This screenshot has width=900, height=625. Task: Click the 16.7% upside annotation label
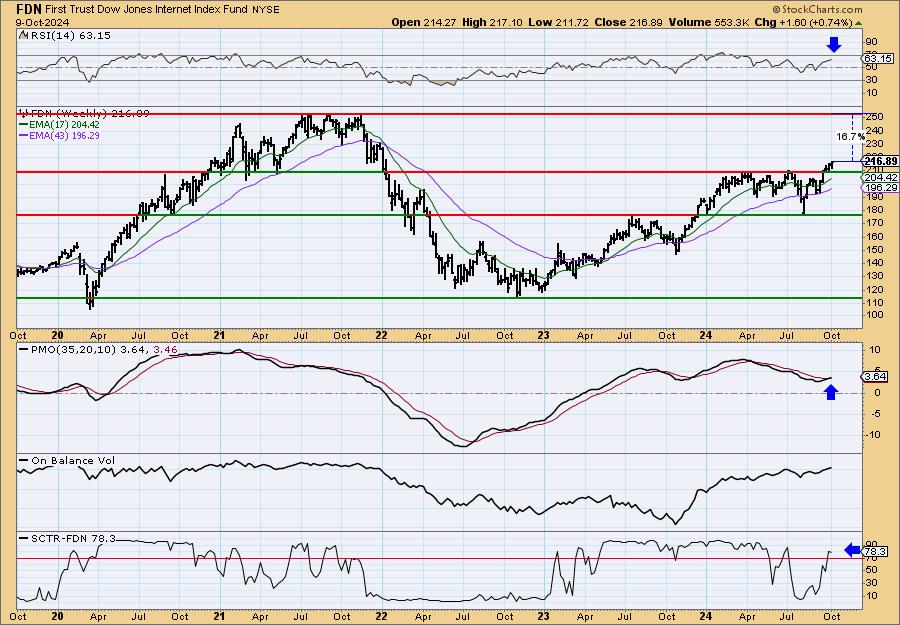click(851, 137)
